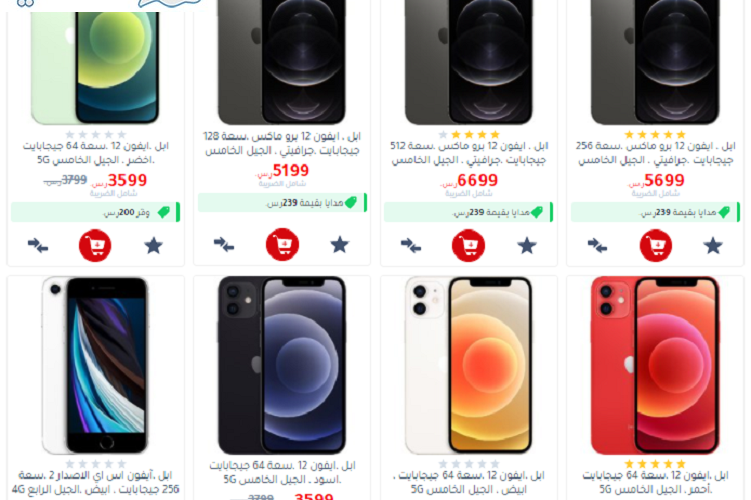Compare the 6699 priced iPhone 12 Pro Max
751x500 pixels.
coord(411,245)
